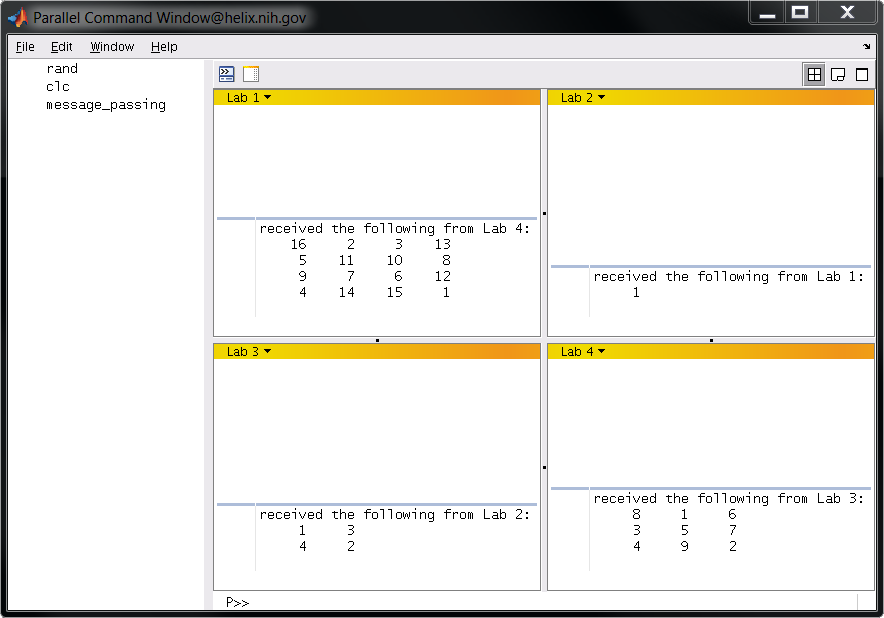884x618 pixels.
Task: Select 'rand' in the command history
Action: [62, 68]
